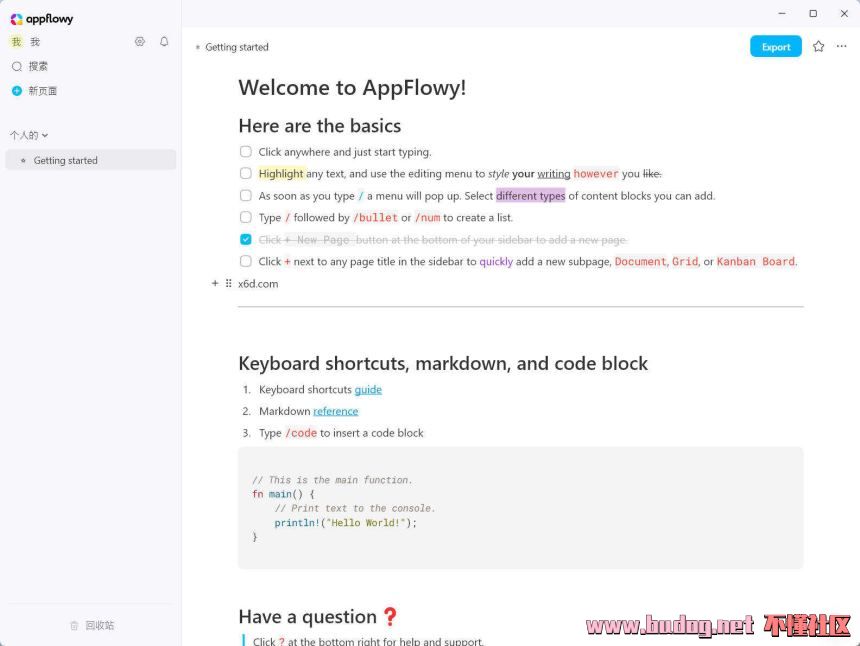Open settings gear icon in sidebar
Viewport: 860px width, 646px height.
140,42
